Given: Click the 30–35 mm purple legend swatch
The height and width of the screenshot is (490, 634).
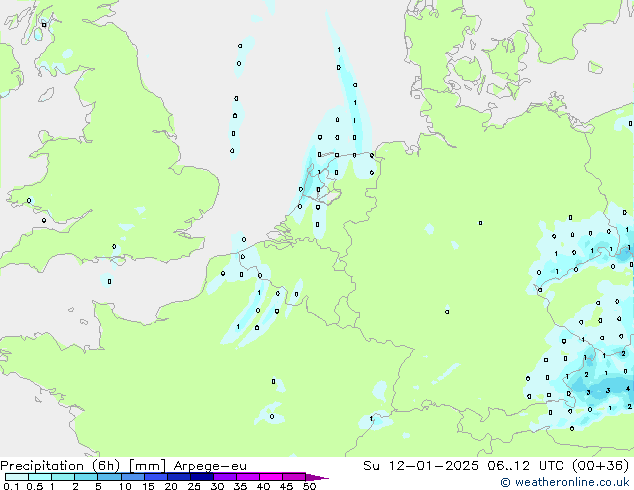Looking at the screenshot, I should tap(224, 477).
